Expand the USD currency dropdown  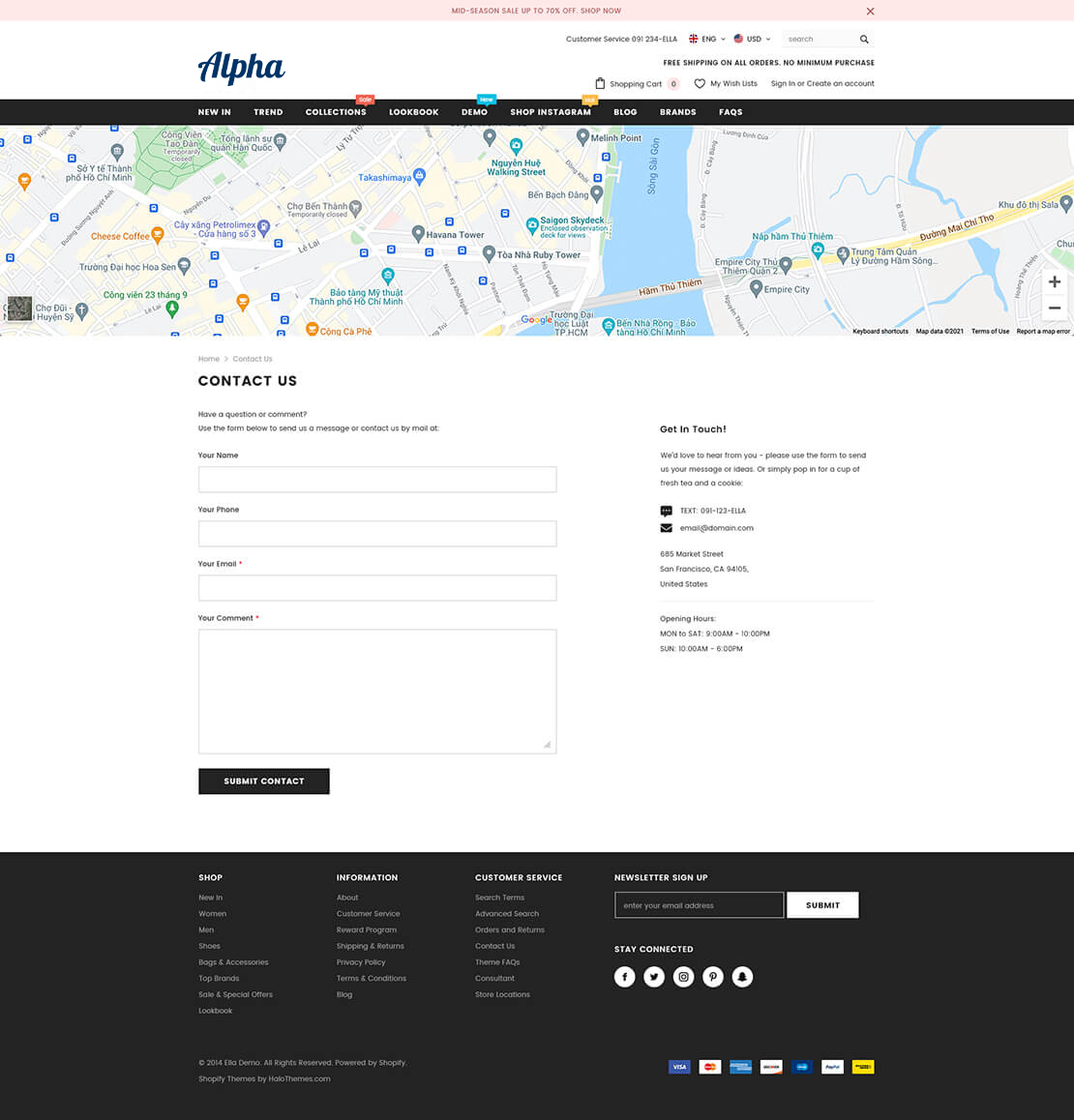752,40
